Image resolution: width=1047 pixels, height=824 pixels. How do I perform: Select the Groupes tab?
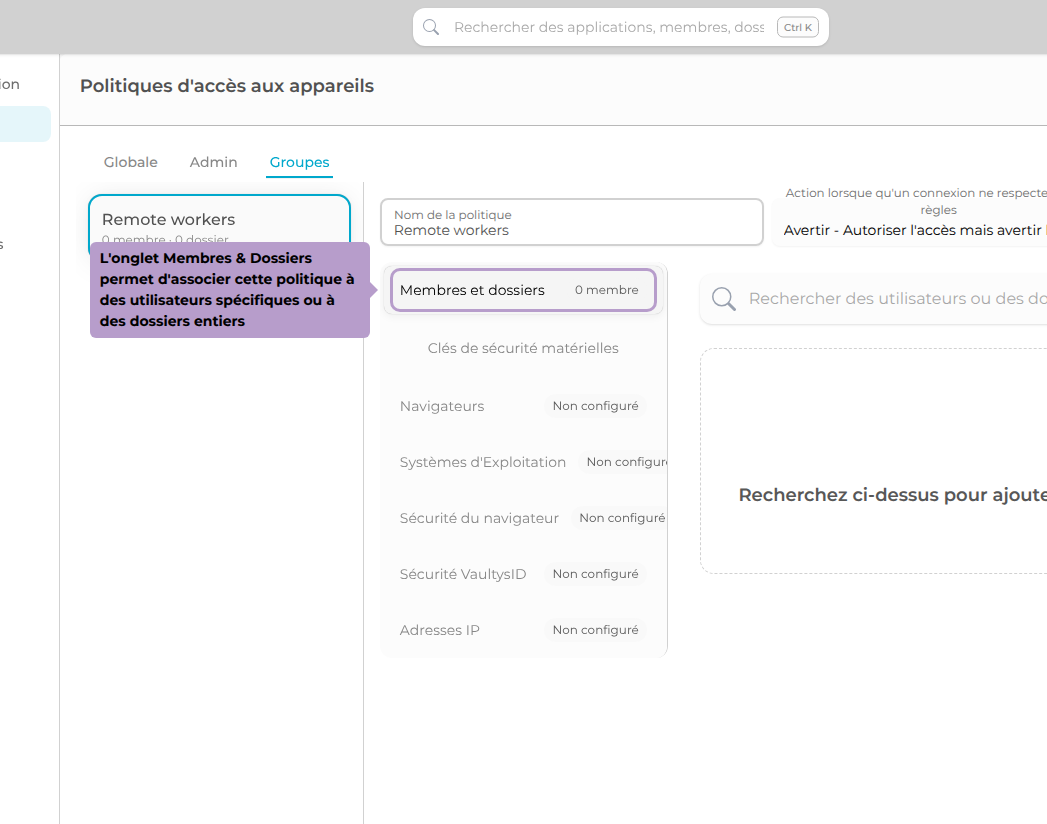(299, 162)
